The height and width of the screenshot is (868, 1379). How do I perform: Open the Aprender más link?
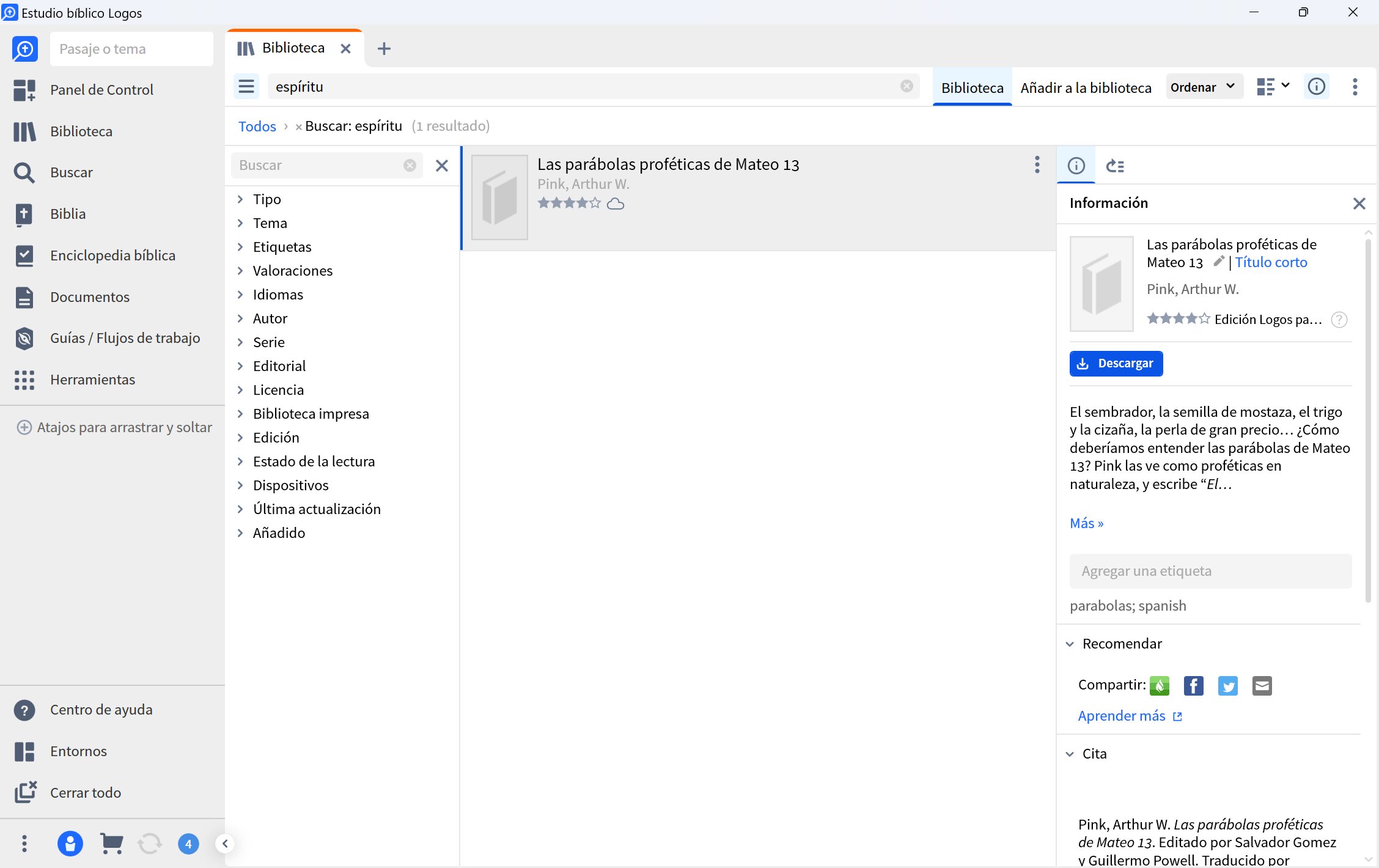(x=1130, y=716)
